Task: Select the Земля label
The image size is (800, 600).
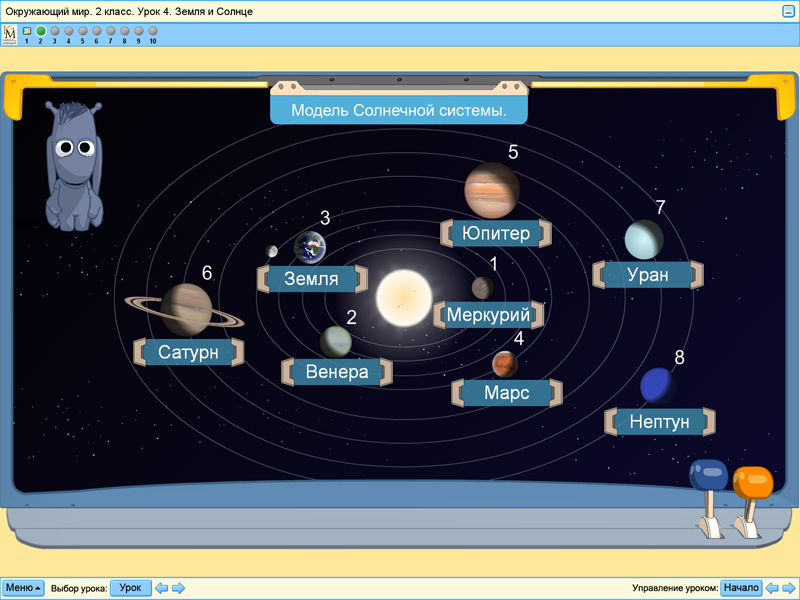Action: (x=312, y=279)
